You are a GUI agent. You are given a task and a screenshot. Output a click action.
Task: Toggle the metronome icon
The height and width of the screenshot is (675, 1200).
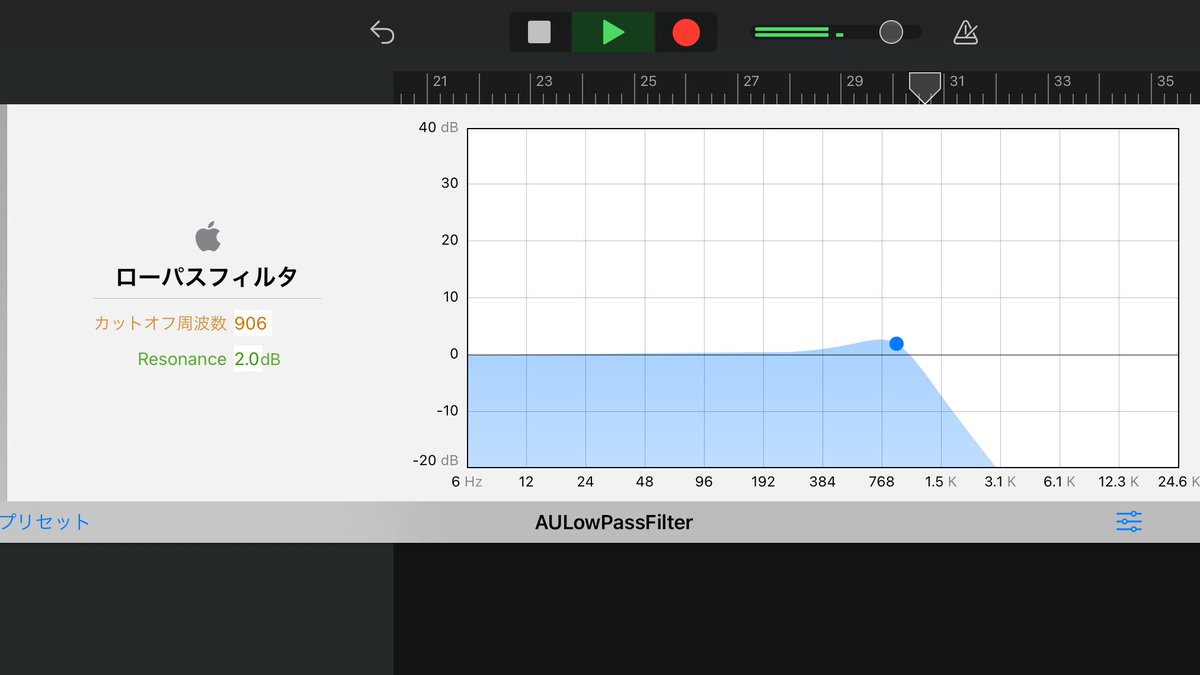[965, 32]
